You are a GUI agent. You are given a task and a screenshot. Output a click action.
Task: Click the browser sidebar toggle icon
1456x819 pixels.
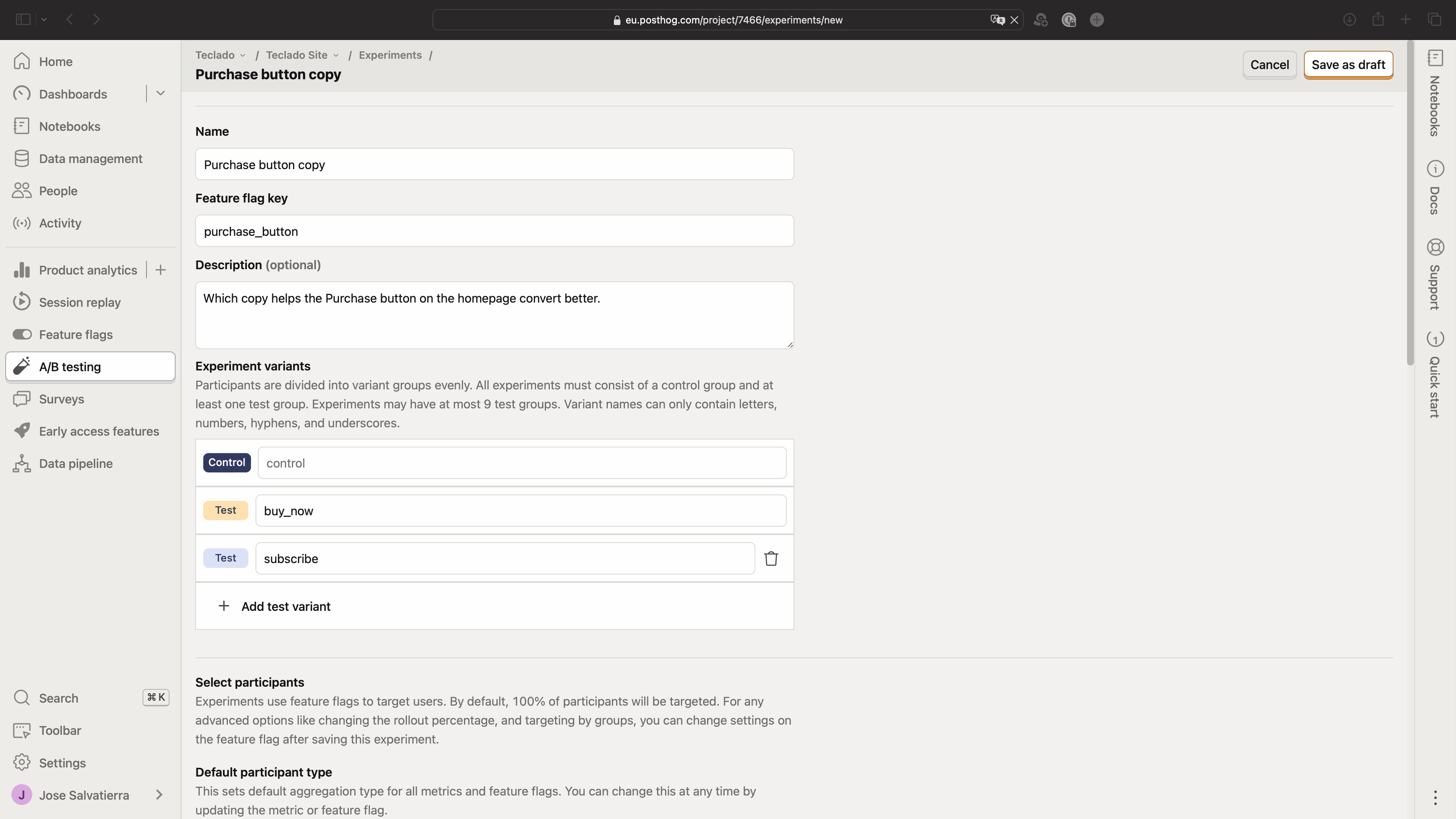(x=23, y=20)
